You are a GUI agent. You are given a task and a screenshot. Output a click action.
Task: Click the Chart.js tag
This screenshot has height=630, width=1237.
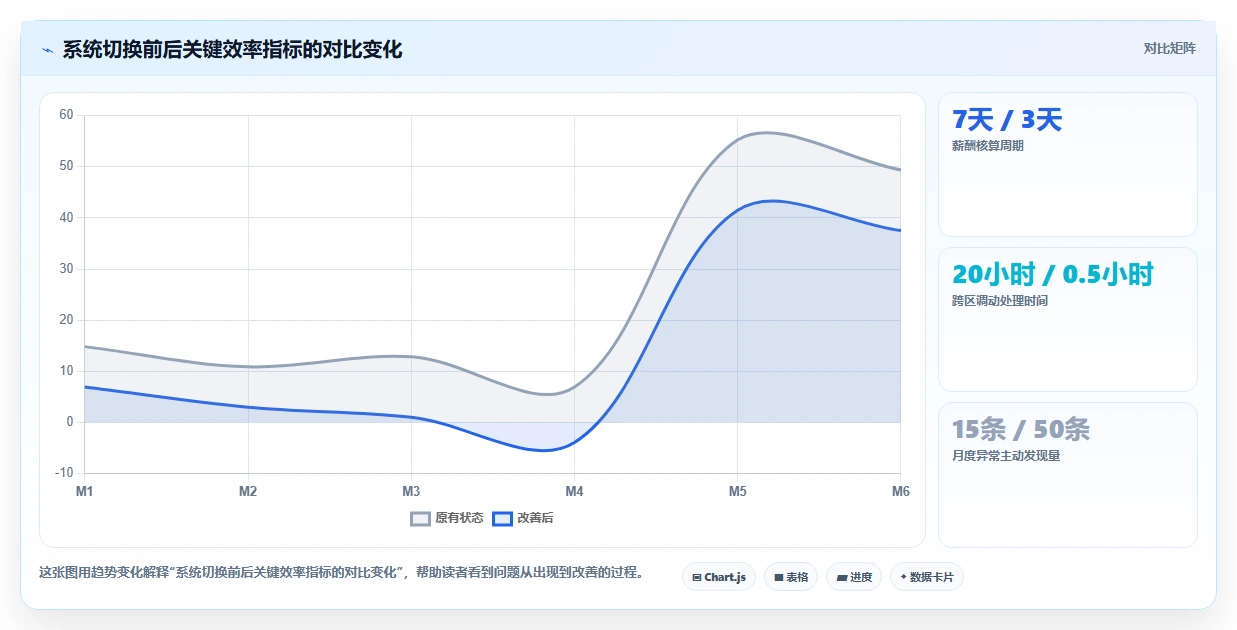tap(719, 577)
